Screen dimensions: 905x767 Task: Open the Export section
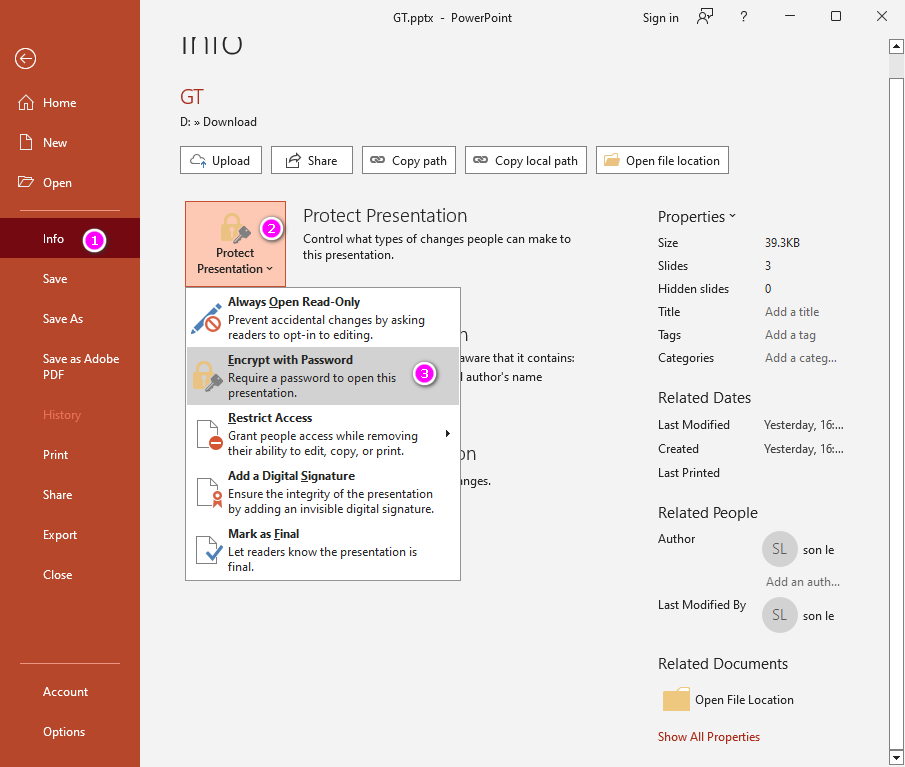tap(58, 534)
